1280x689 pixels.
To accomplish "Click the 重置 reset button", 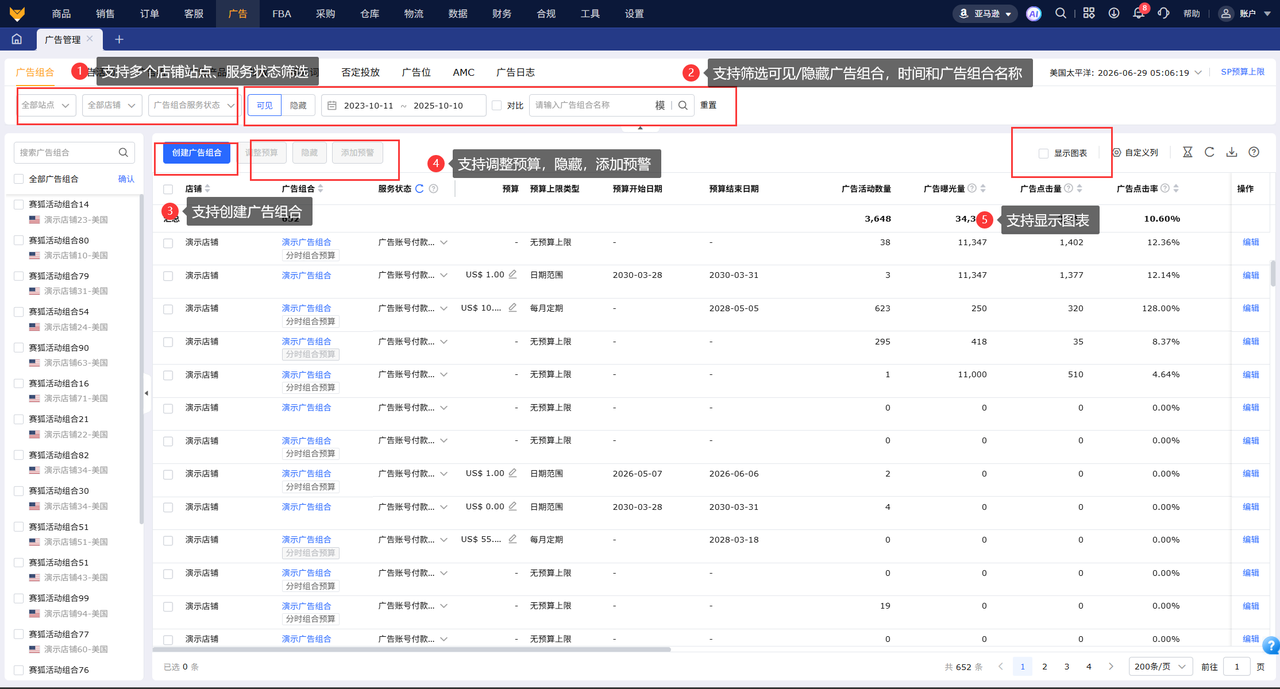I will [708, 105].
